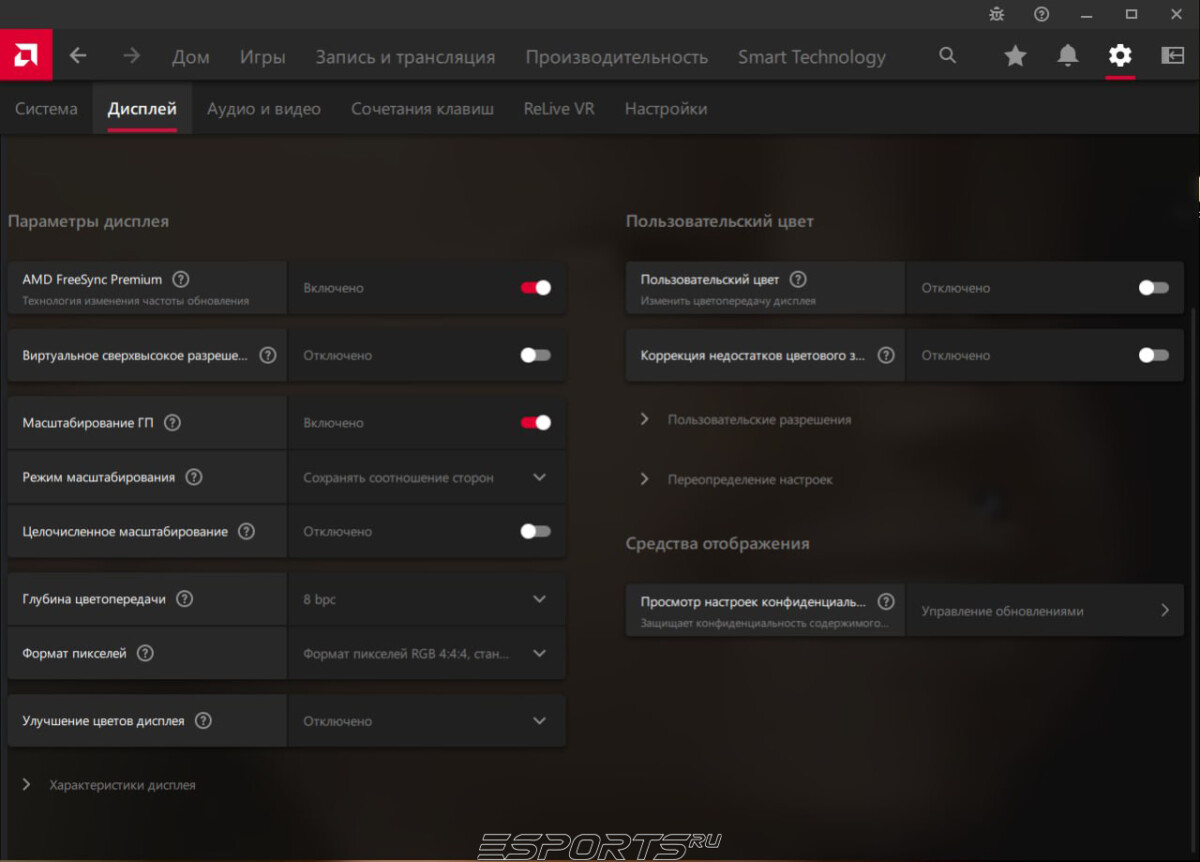This screenshot has width=1200, height=862.
Task: Enable Целочисленное масштабирование switch
Action: pyautogui.click(x=535, y=531)
